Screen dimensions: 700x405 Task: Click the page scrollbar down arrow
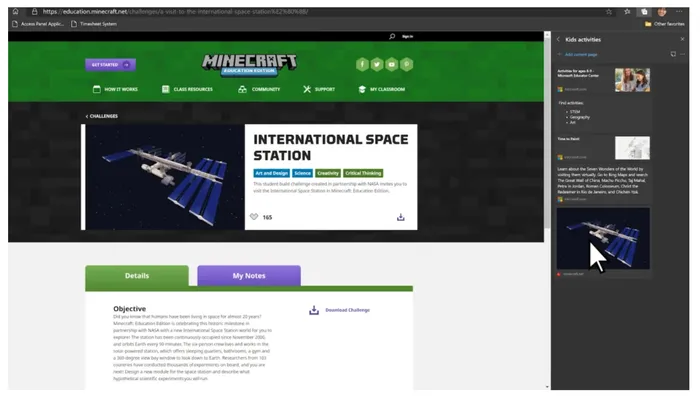547,387
